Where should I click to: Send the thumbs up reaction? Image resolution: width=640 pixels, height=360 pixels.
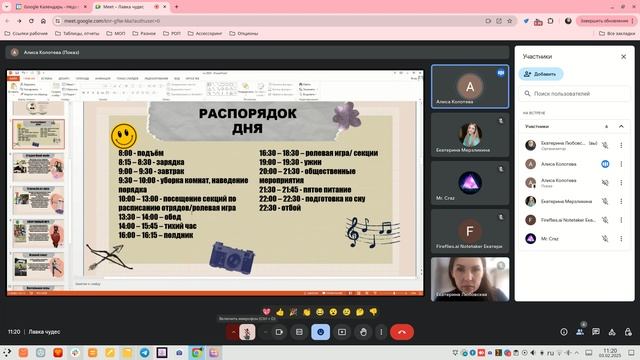280,312
